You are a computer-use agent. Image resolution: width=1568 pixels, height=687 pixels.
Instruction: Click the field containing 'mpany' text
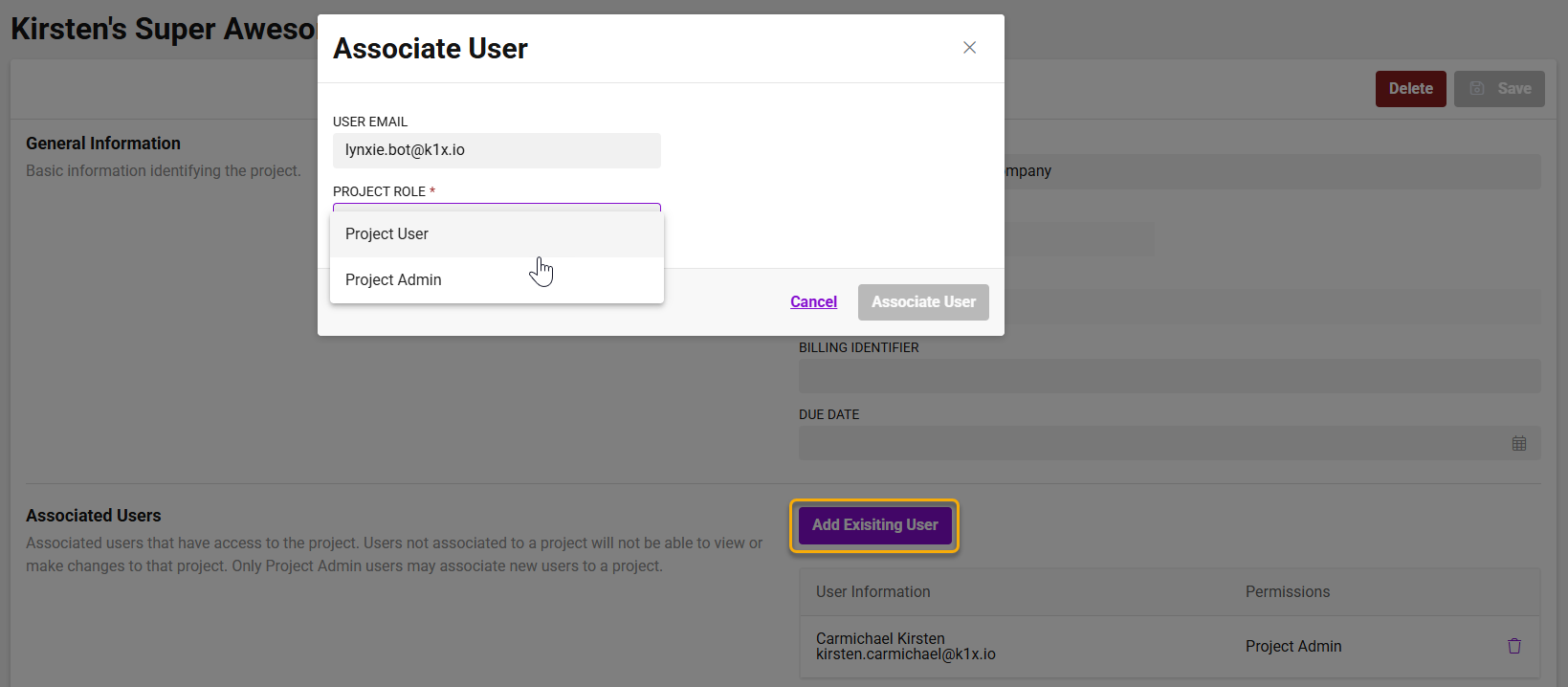click(1270, 171)
